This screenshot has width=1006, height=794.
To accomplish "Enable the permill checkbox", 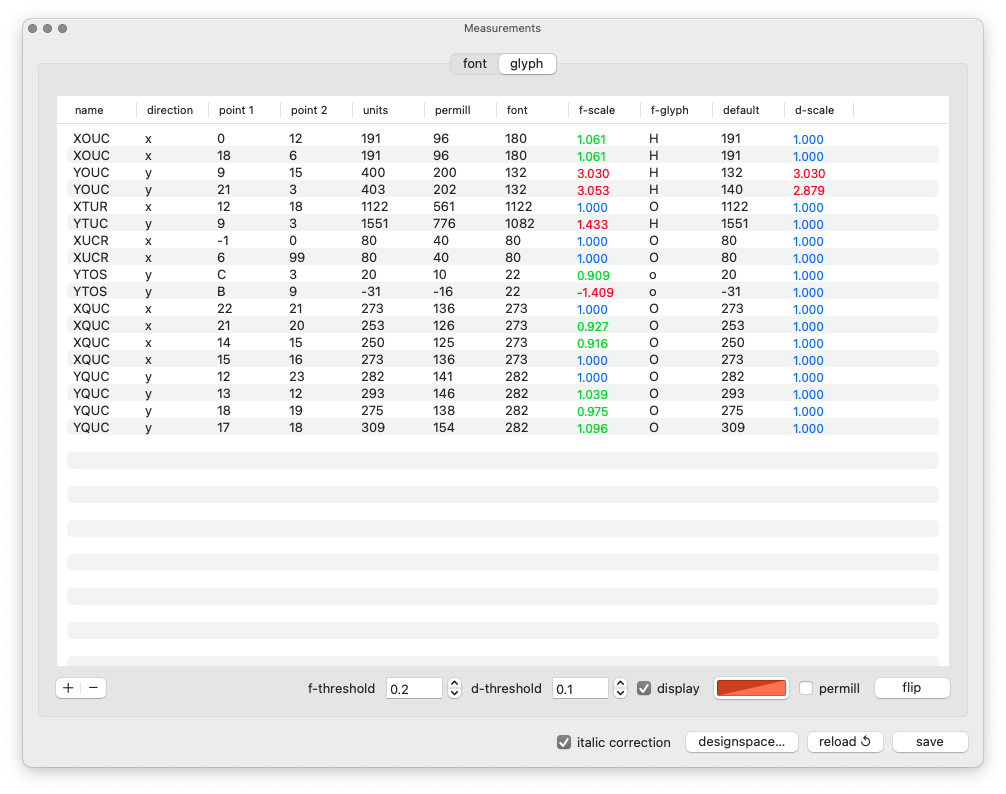I will [x=806, y=688].
